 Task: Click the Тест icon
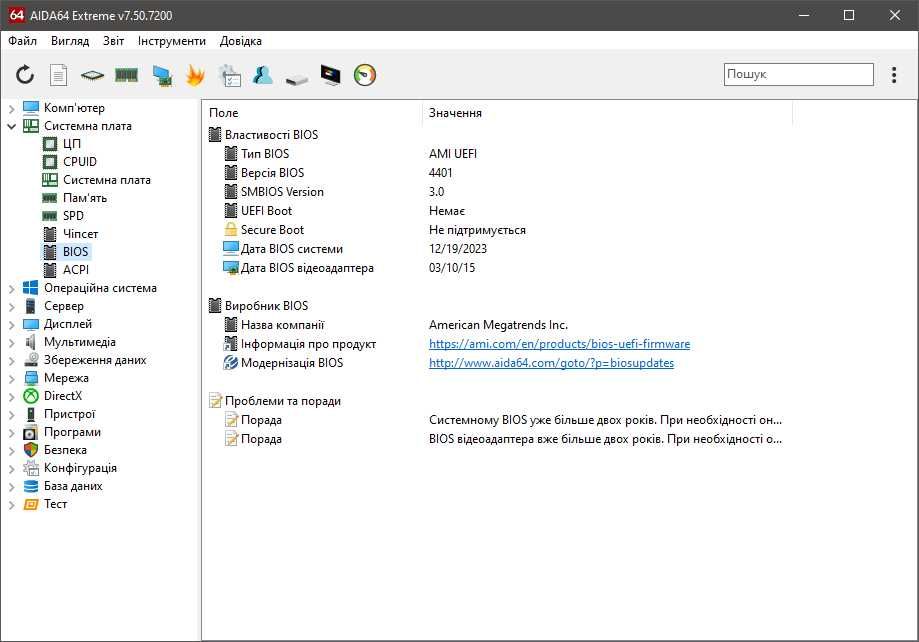click(x=30, y=504)
